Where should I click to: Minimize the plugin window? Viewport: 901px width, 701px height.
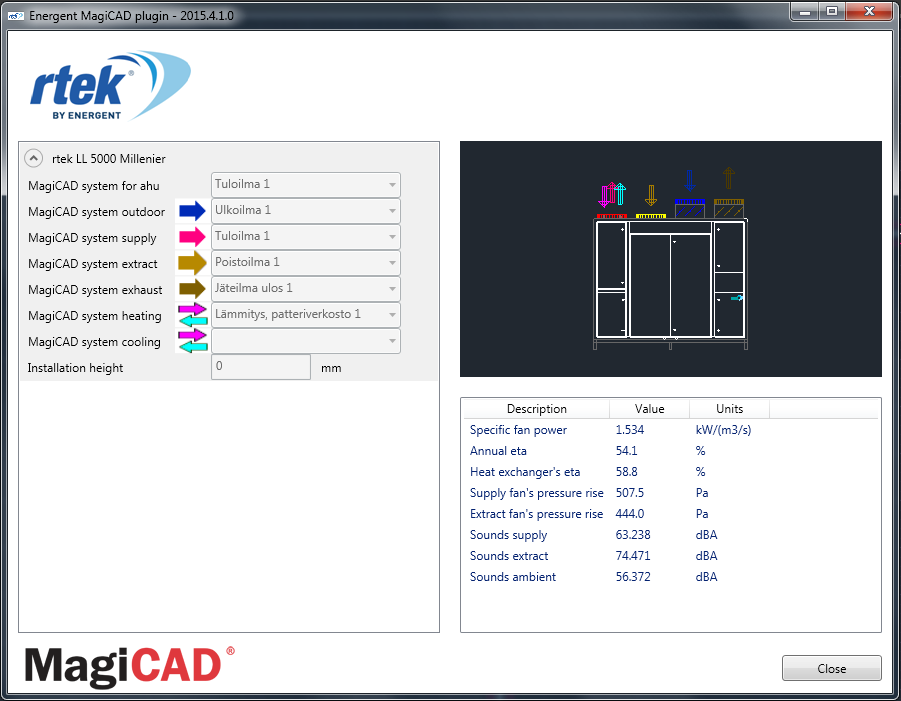click(804, 11)
